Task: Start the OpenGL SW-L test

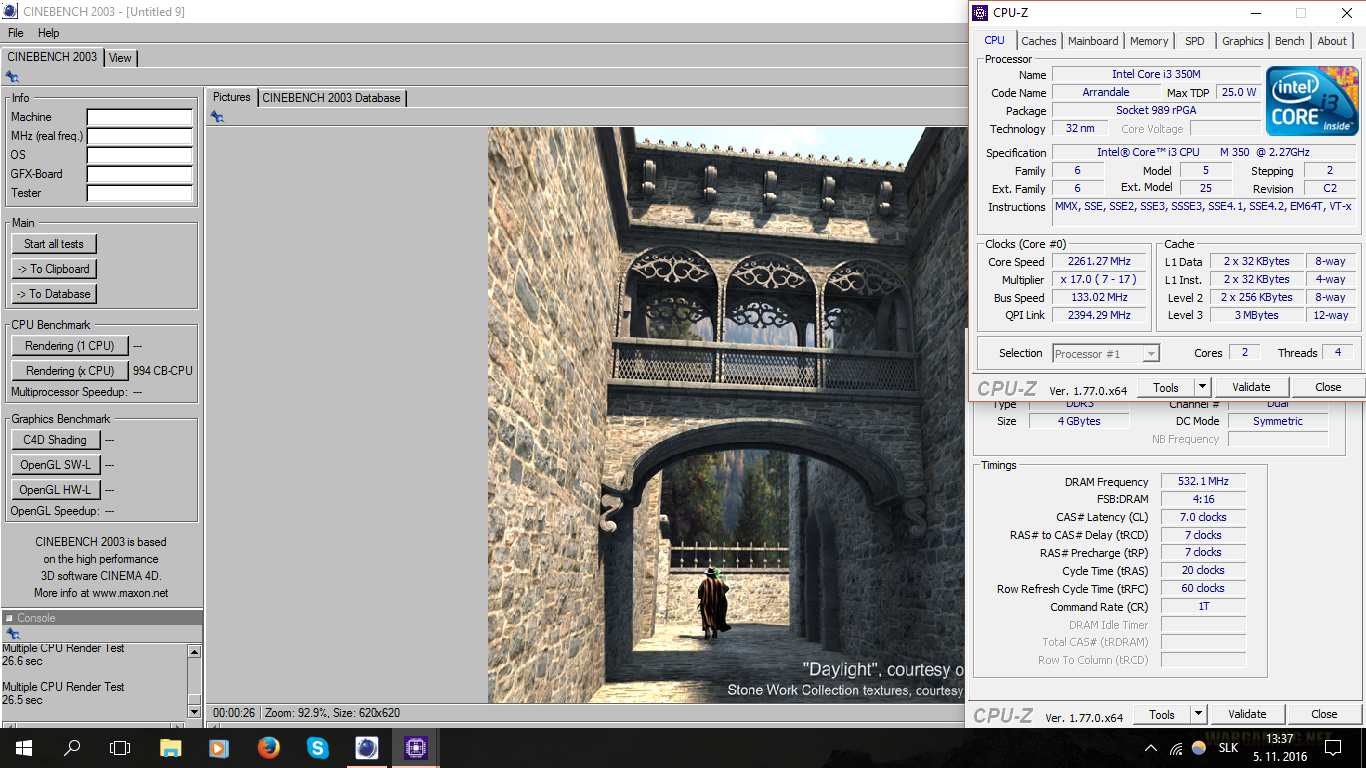Action: (55, 465)
